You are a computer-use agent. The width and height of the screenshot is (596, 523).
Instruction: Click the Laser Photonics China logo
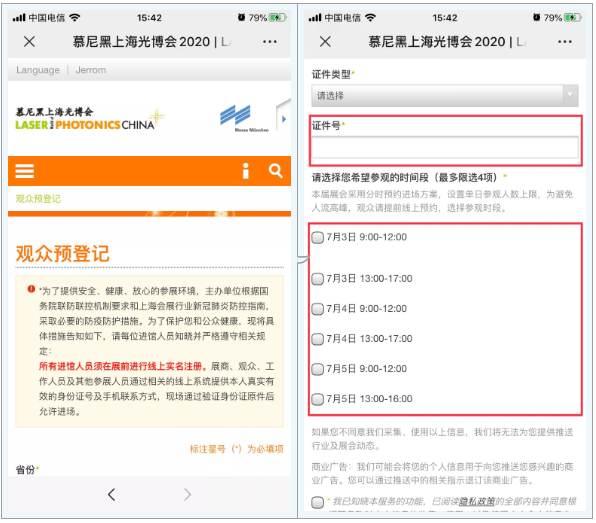click(90, 119)
